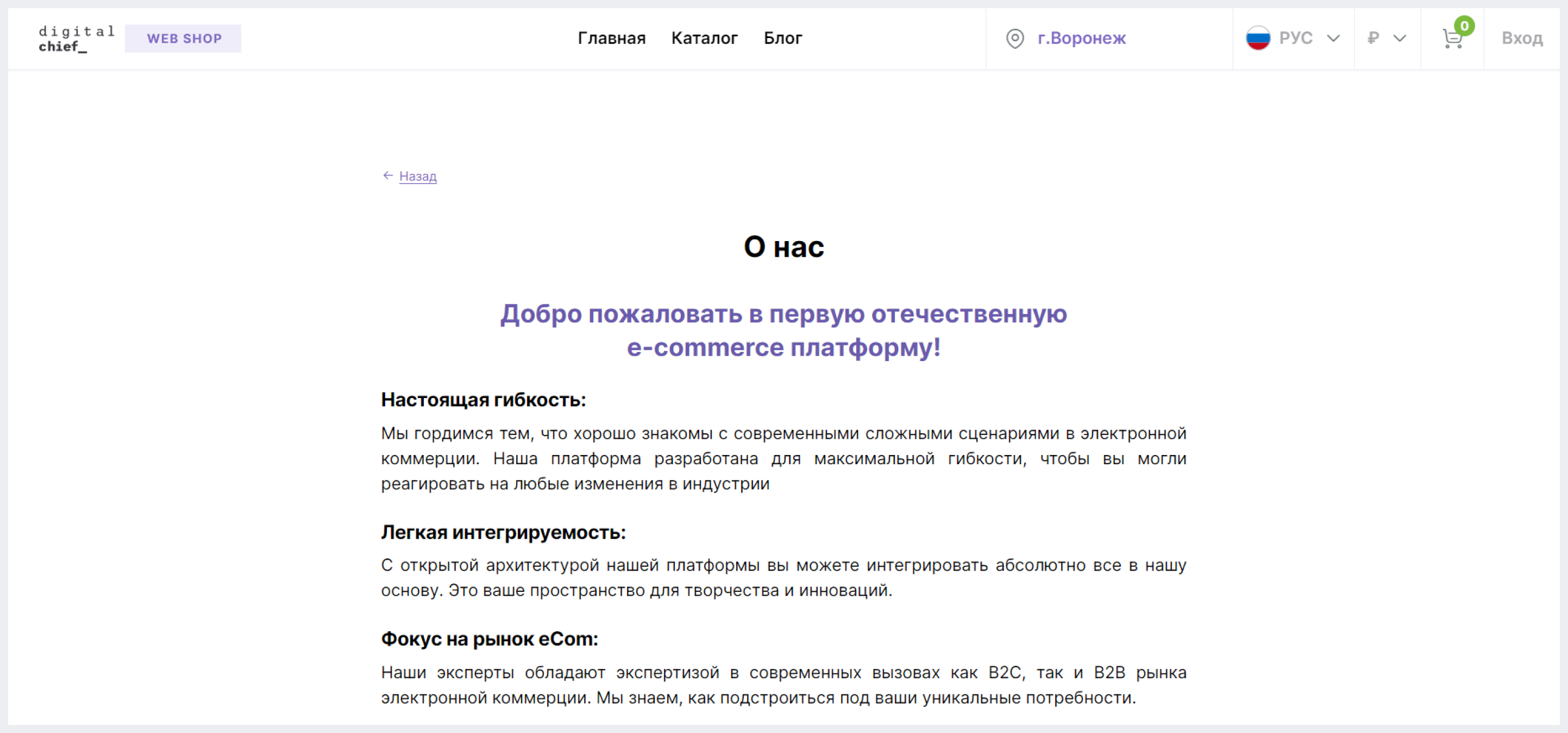1568x733 pixels.
Task: Follow the Назад link
Action: (418, 176)
